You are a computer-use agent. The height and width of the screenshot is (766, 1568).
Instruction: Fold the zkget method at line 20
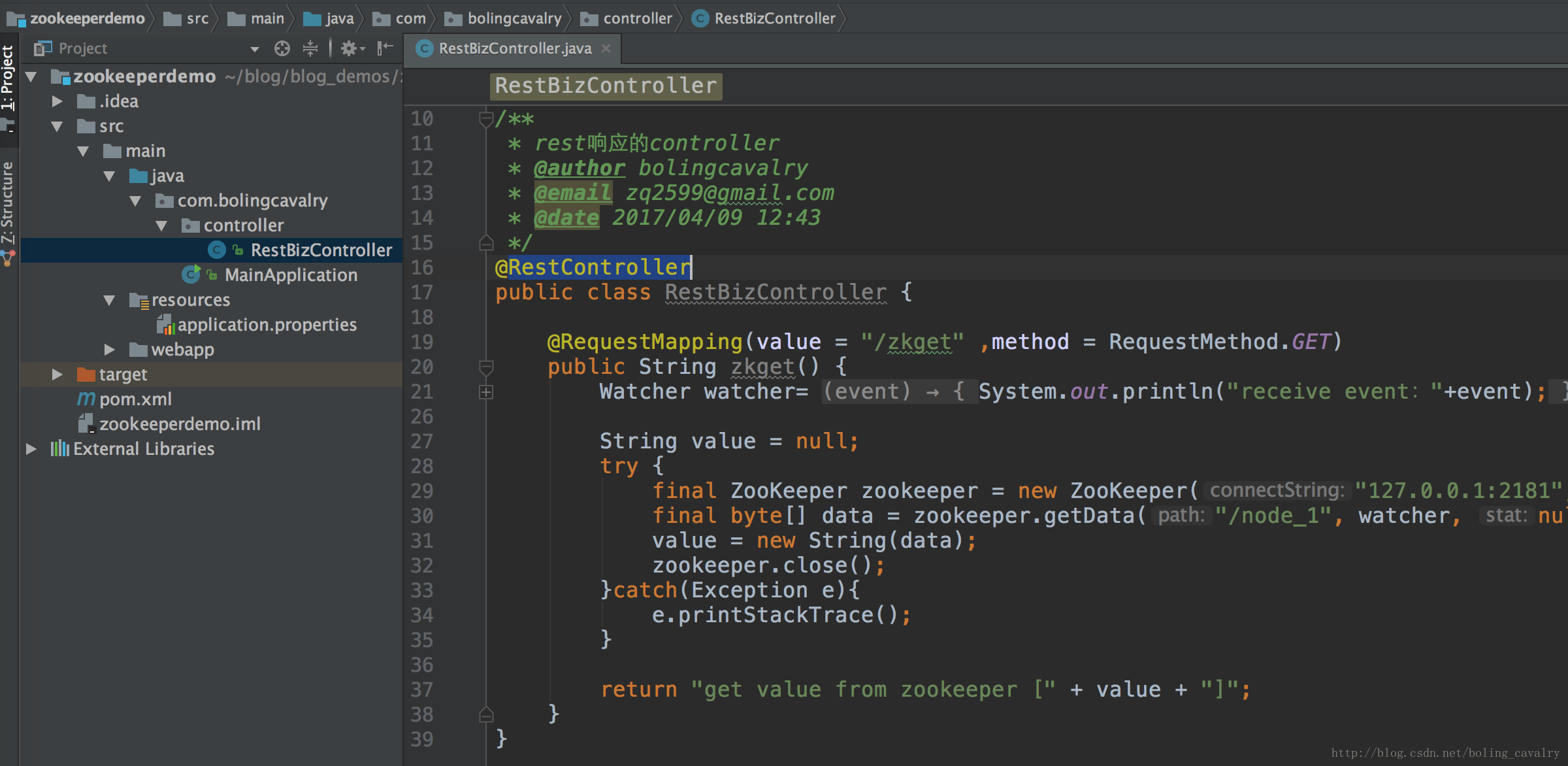point(486,367)
